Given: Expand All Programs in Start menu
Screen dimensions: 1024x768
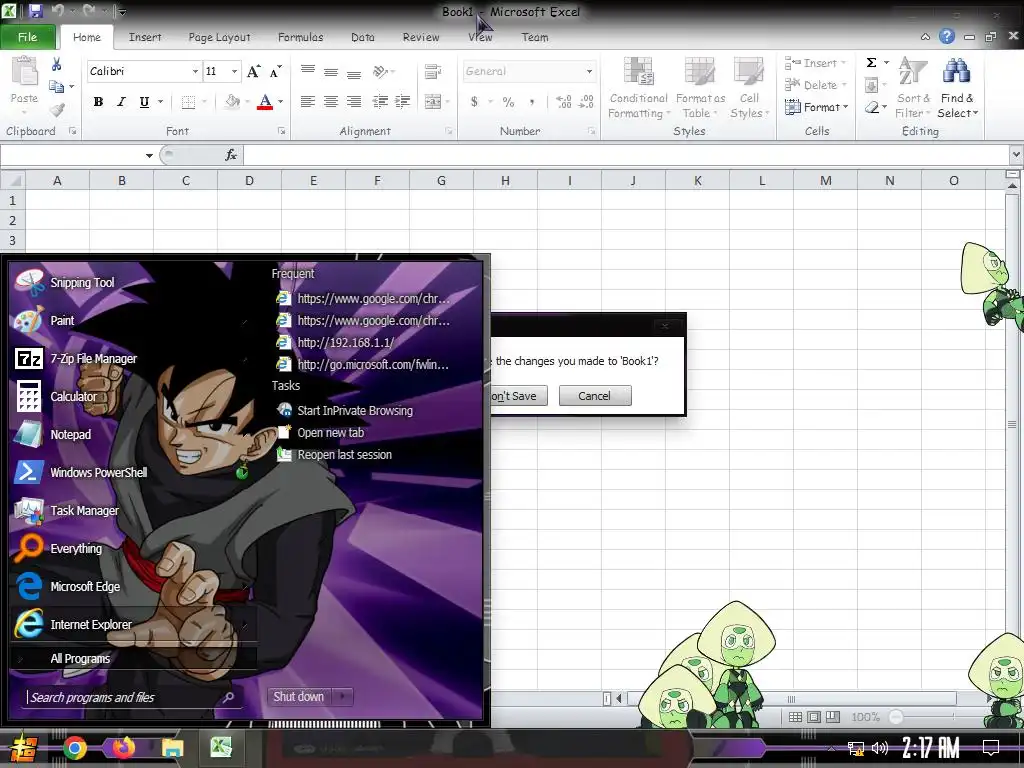Looking at the screenshot, I should click(80, 658).
